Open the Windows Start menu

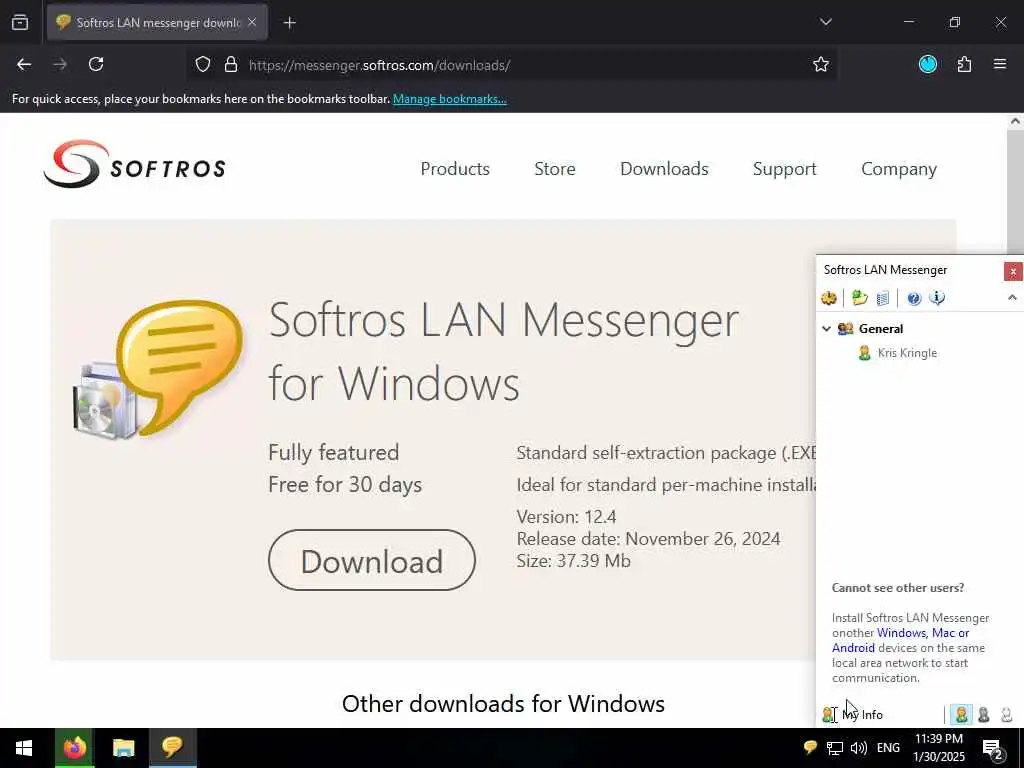tap(24, 748)
